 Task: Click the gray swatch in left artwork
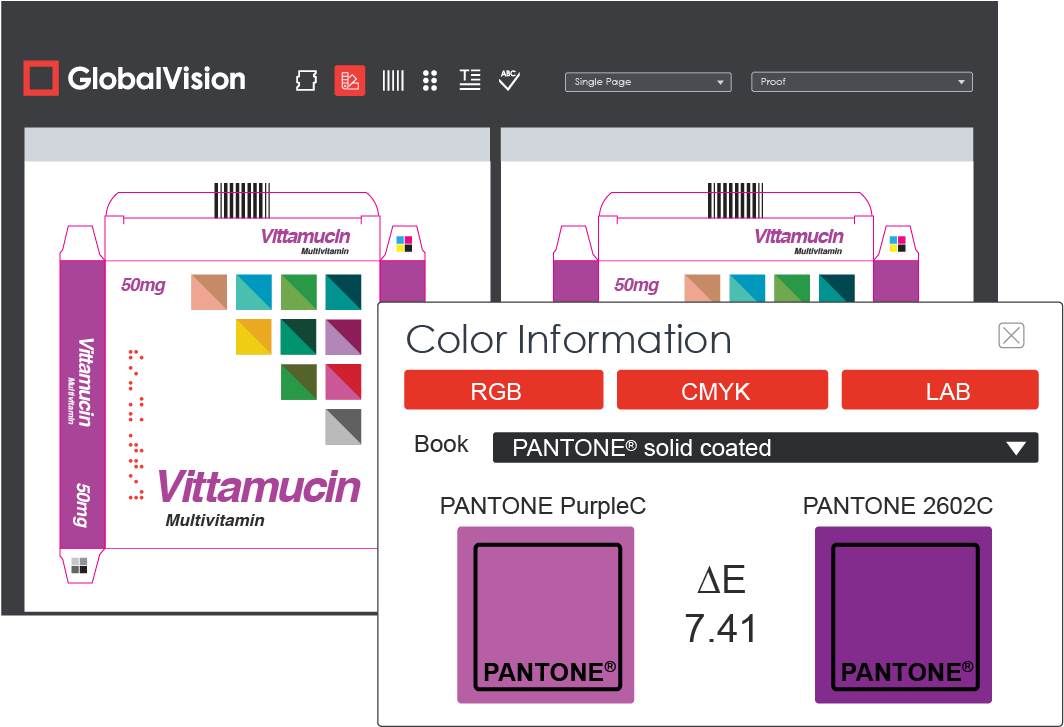pyautogui.click(x=343, y=427)
